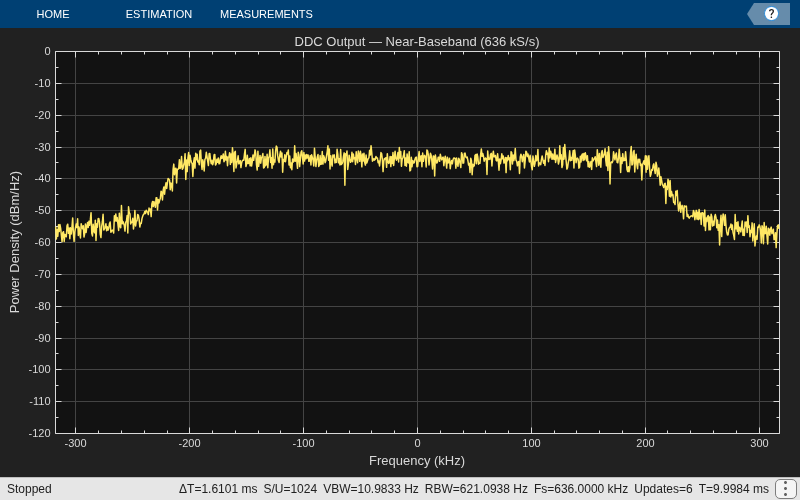
Task: Click the -120 y-axis tick label
Action: 40,433
